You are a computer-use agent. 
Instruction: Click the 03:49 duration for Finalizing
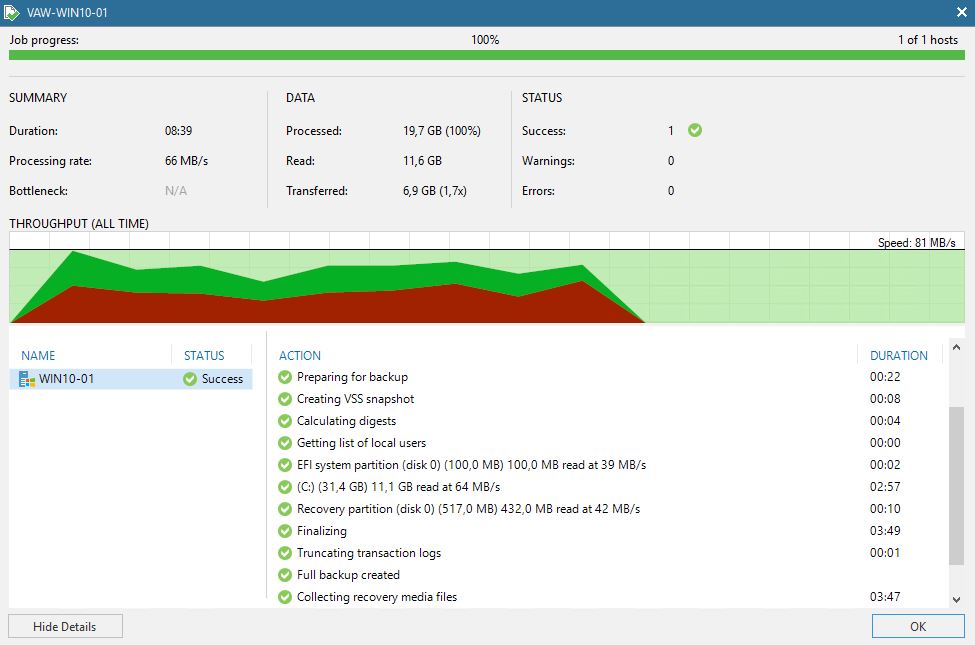point(885,531)
